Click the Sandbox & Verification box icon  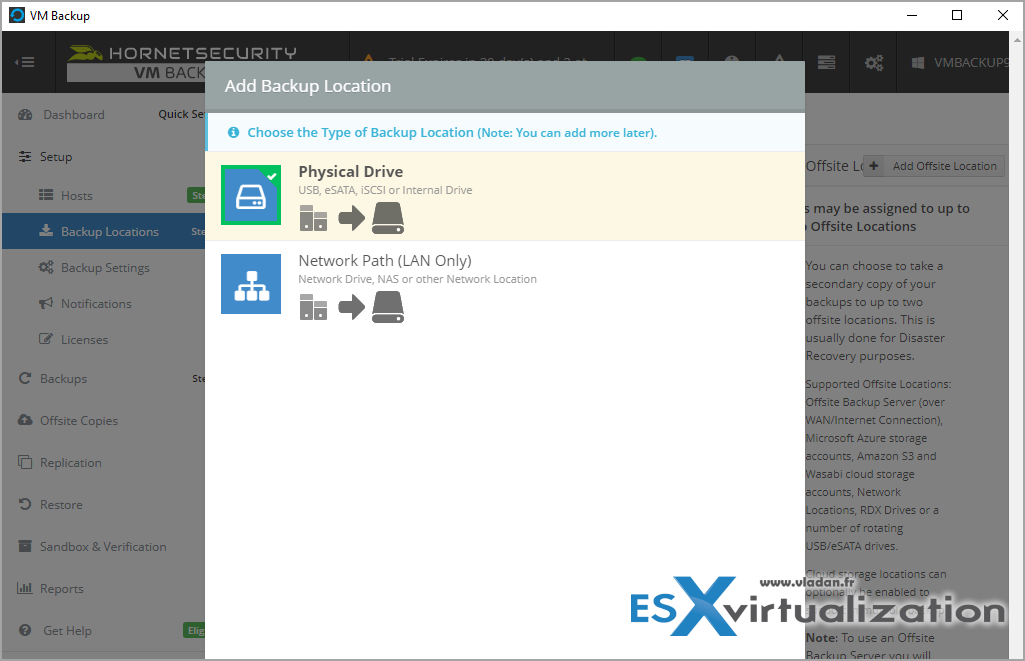tap(25, 546)
